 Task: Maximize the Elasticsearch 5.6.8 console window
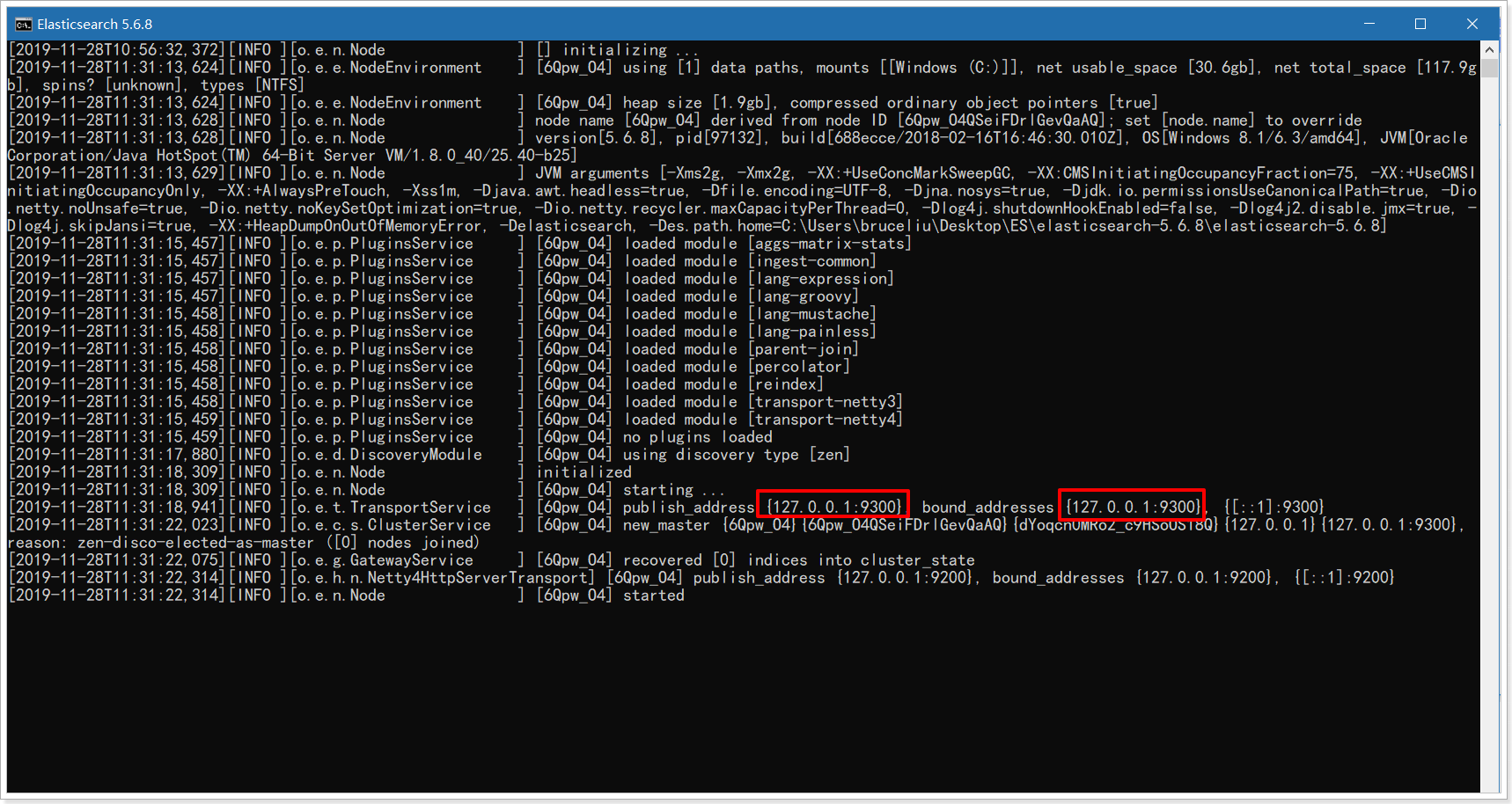1420,24
